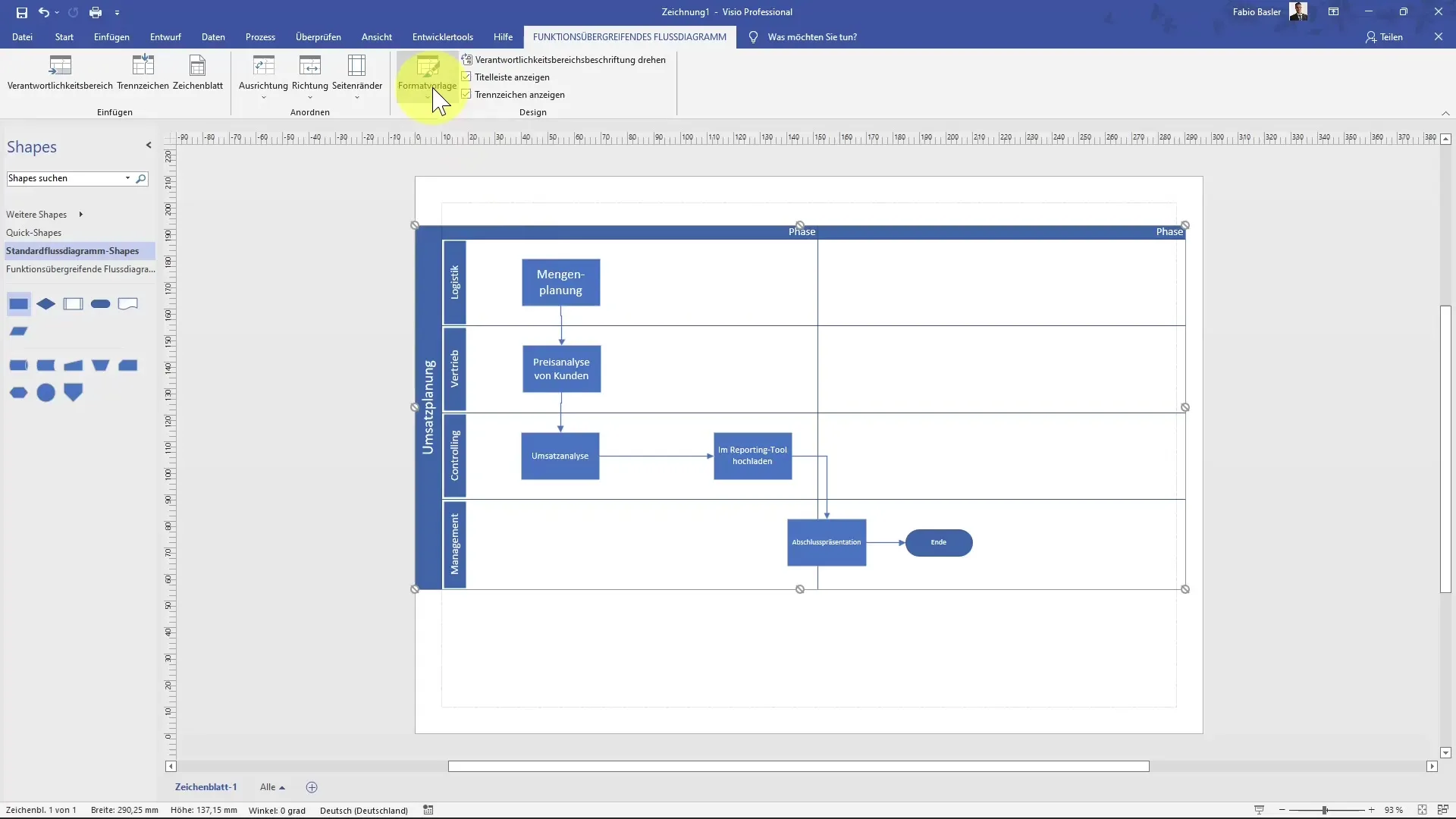Click the magnifier search icon in Shapes
The height and width of the screenshot is (819, 1456).
click(140, 179)
